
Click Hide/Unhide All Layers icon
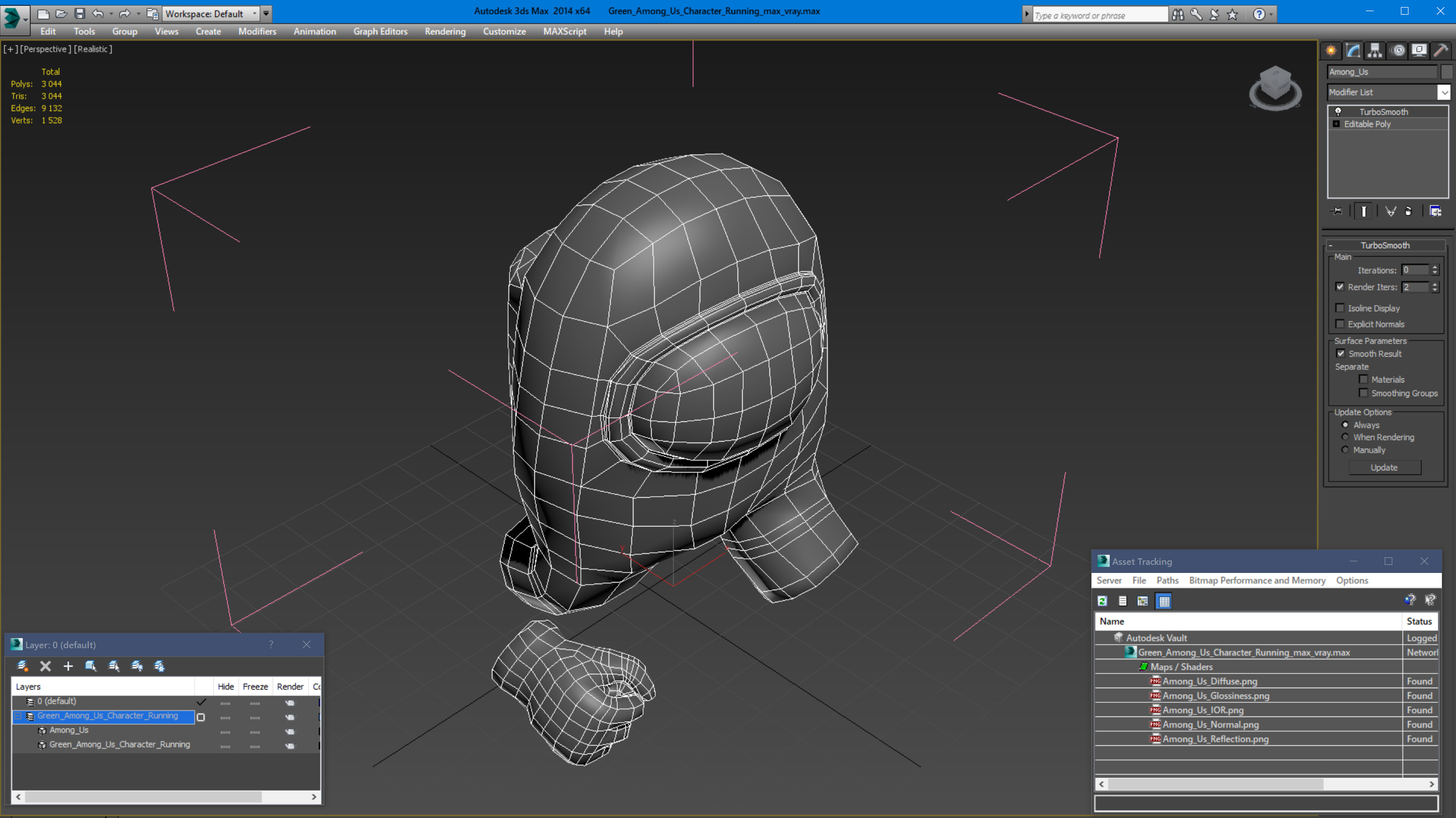(x=137, y=666)
